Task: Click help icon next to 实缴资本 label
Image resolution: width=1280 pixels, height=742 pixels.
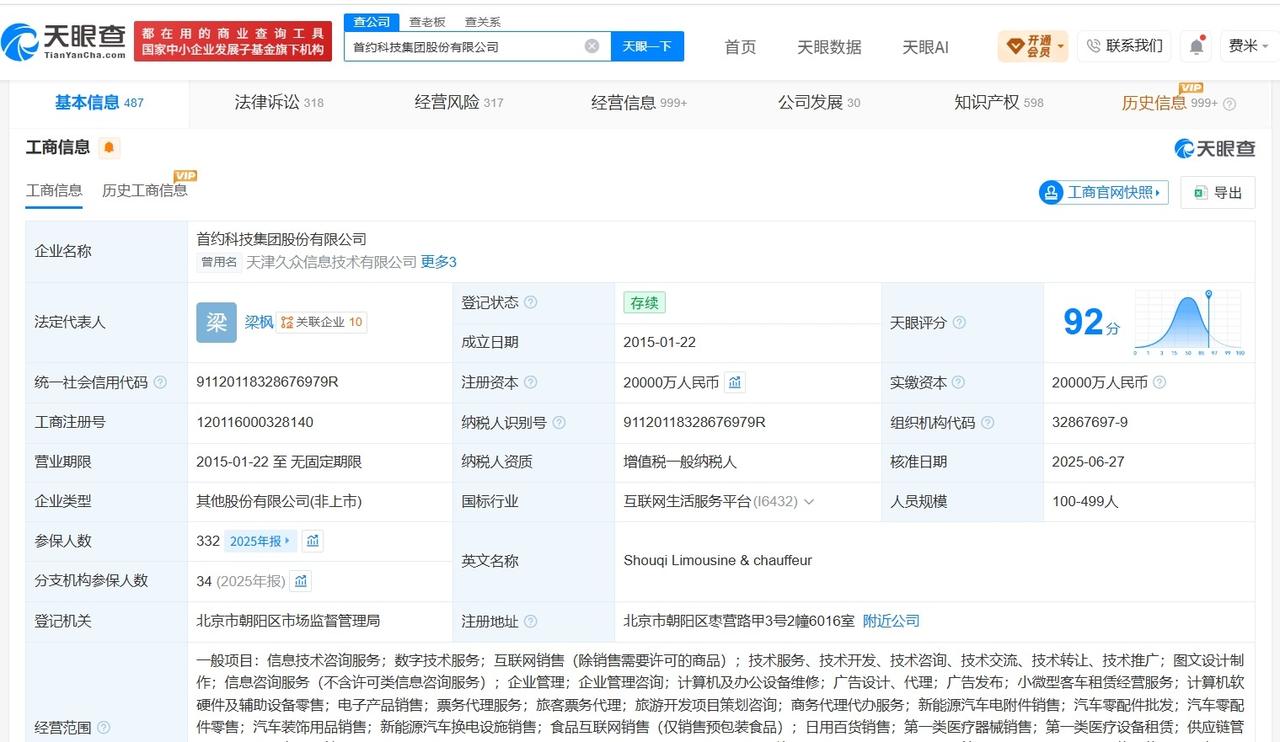Action: pyautogui.click(x=958, y=382)
